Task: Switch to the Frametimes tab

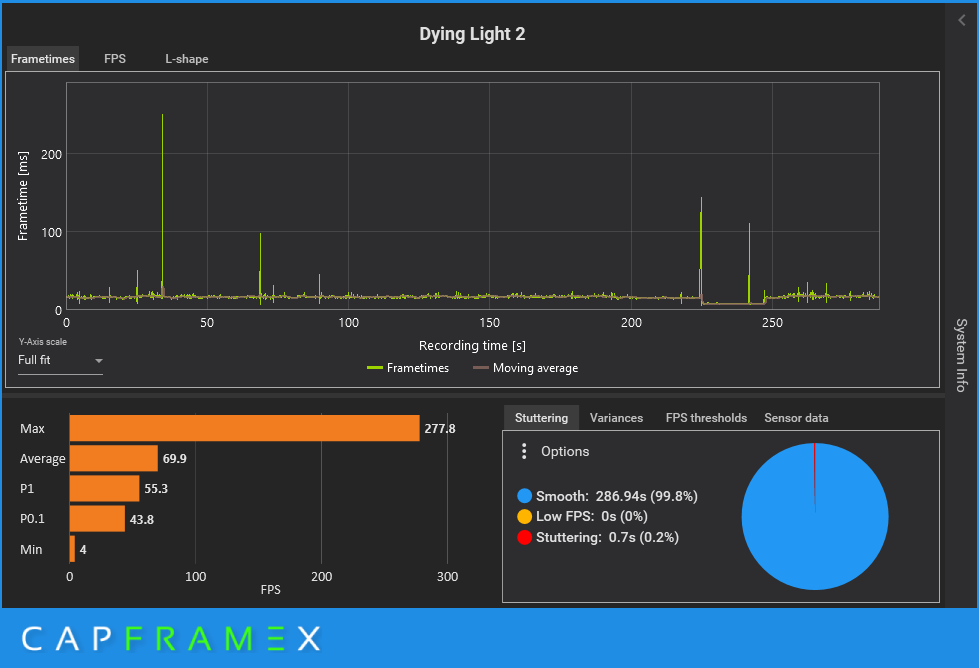Action: 43,59
